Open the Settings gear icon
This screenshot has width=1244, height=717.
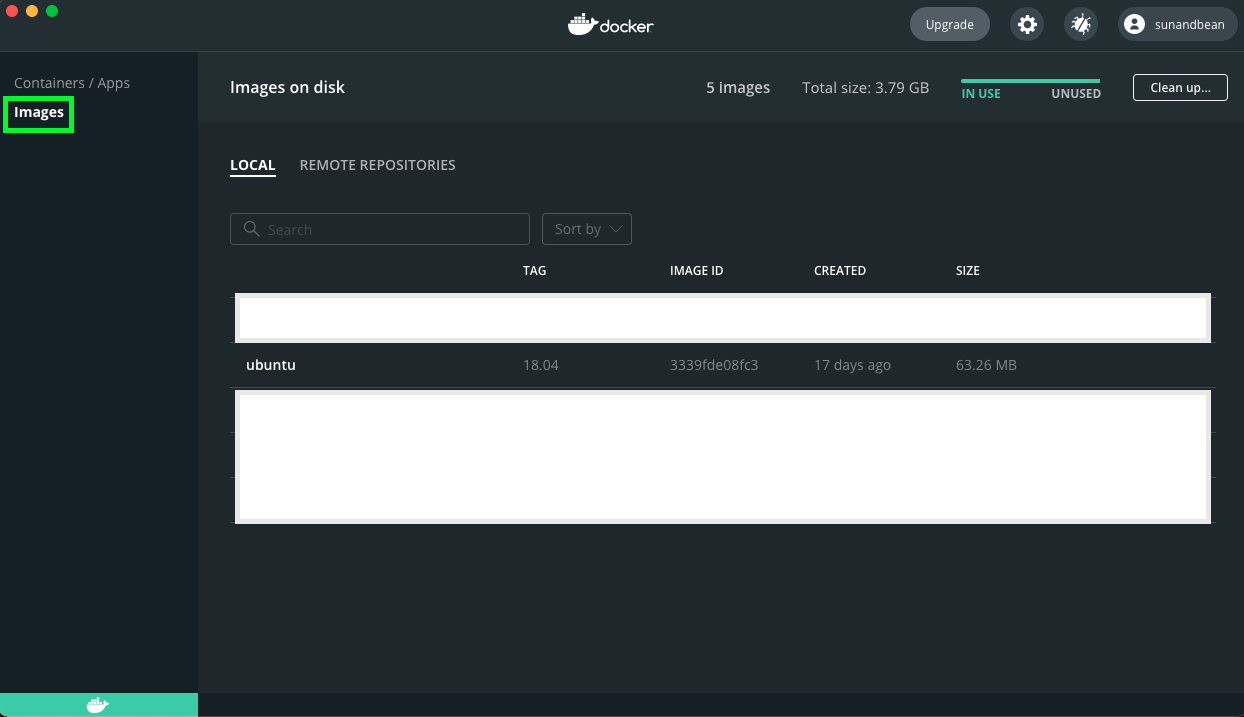[1027, 25]
